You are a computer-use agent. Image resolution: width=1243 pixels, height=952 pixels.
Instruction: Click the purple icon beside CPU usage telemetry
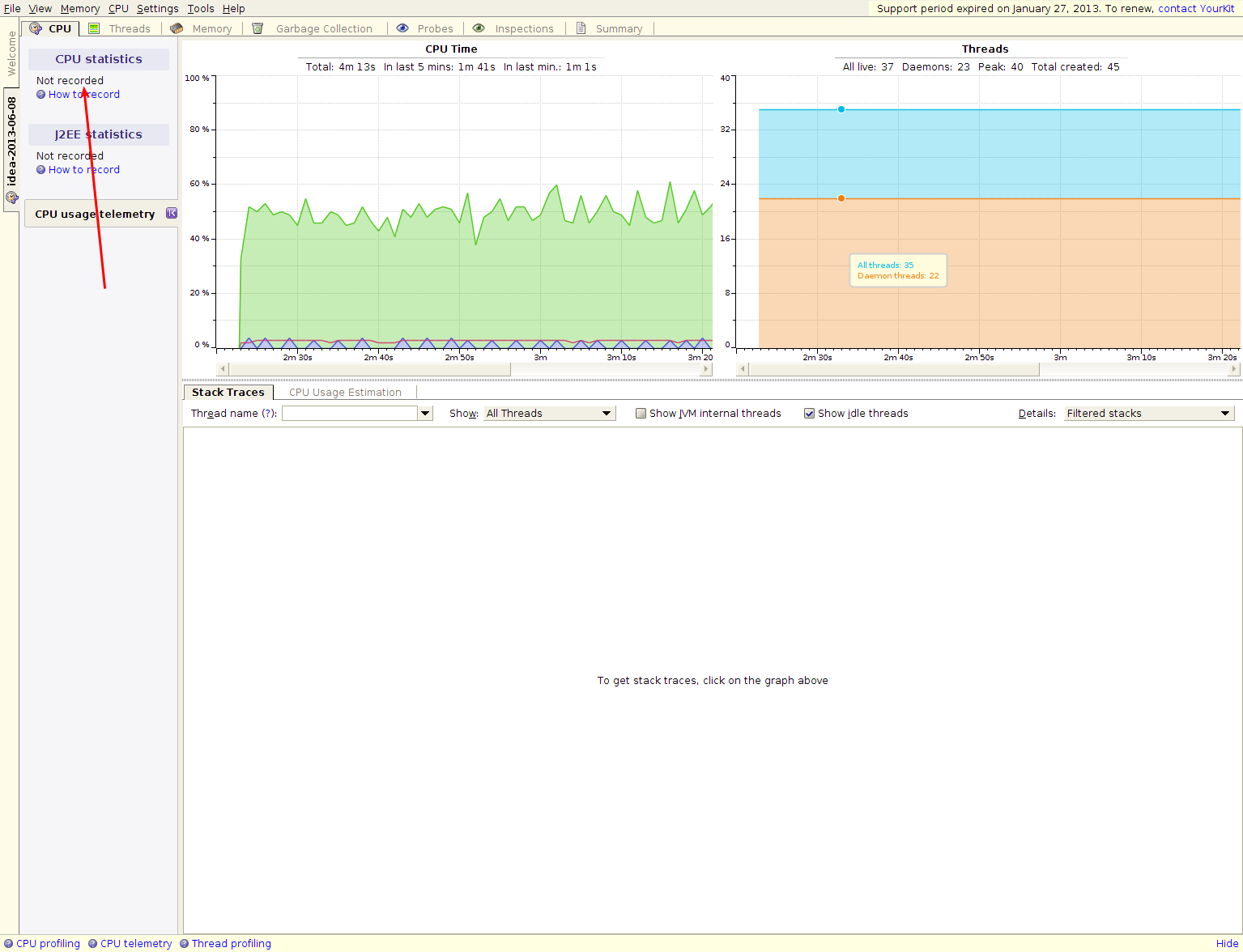coord(172,213)
